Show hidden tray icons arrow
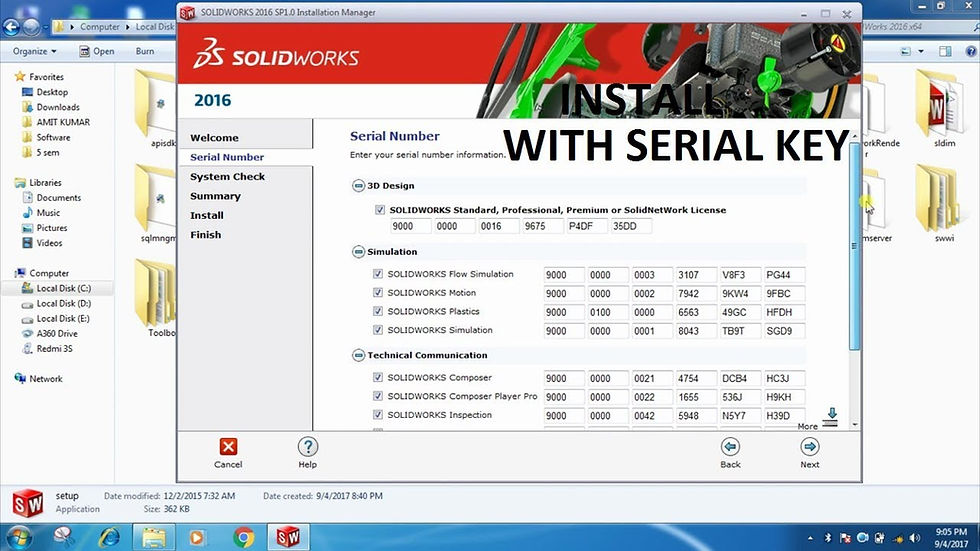 [x=810, y=538]
